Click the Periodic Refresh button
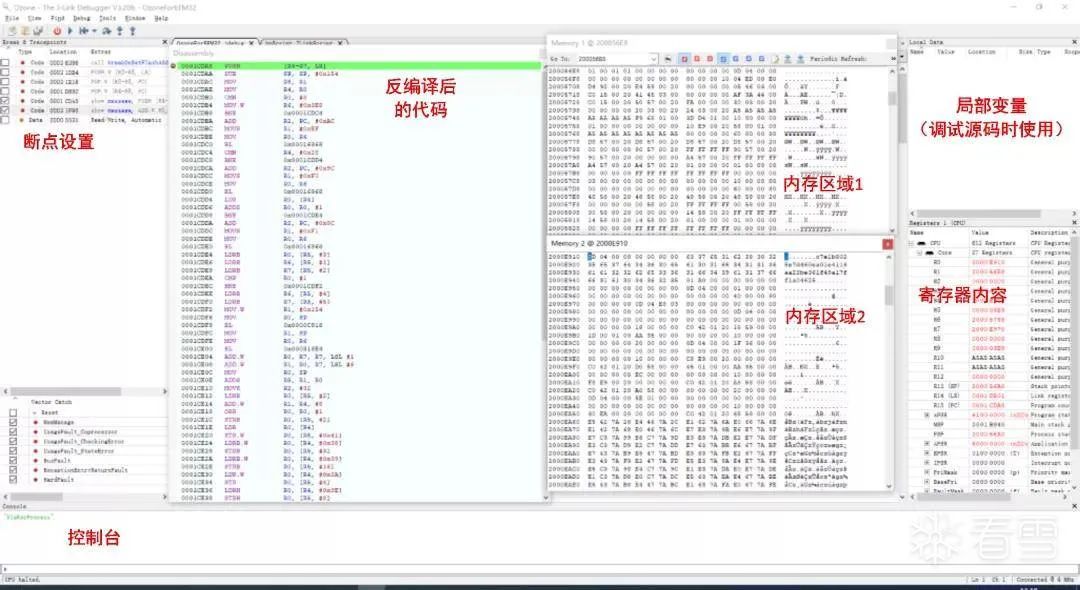The image size is (1080, 590). tap(838, 59)
